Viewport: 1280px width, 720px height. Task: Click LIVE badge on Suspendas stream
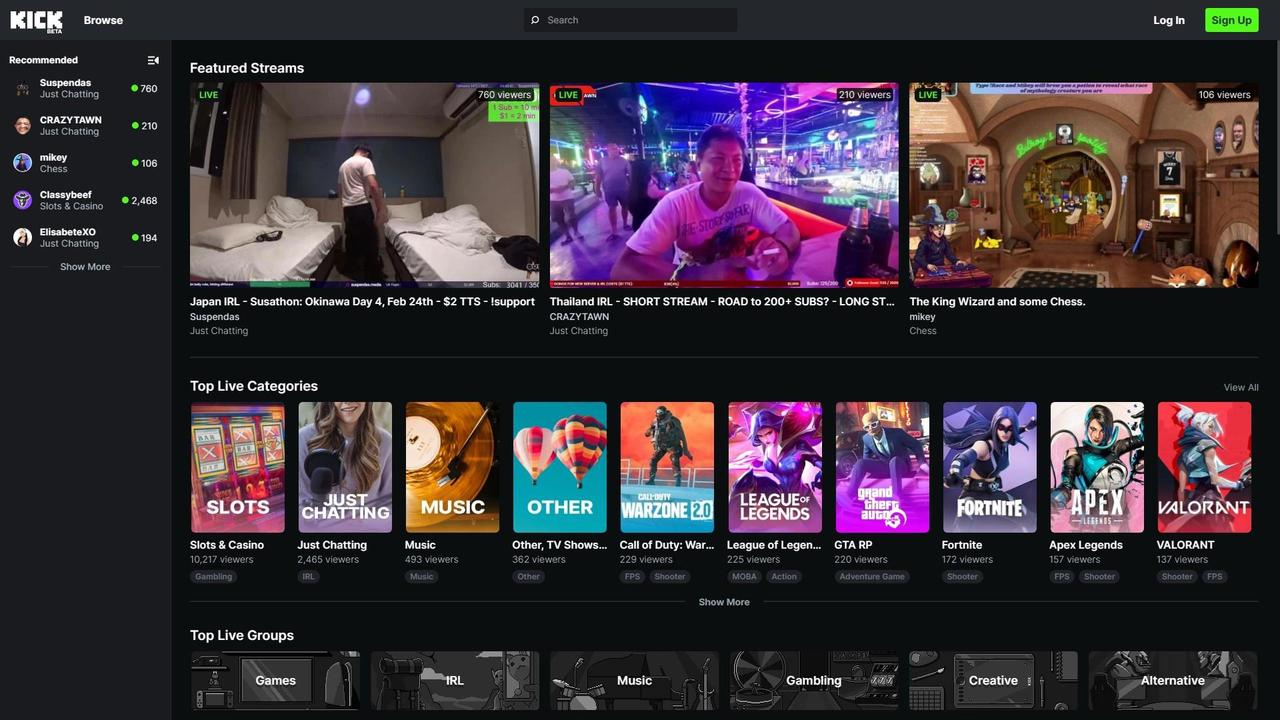click(x=208, y=95)
